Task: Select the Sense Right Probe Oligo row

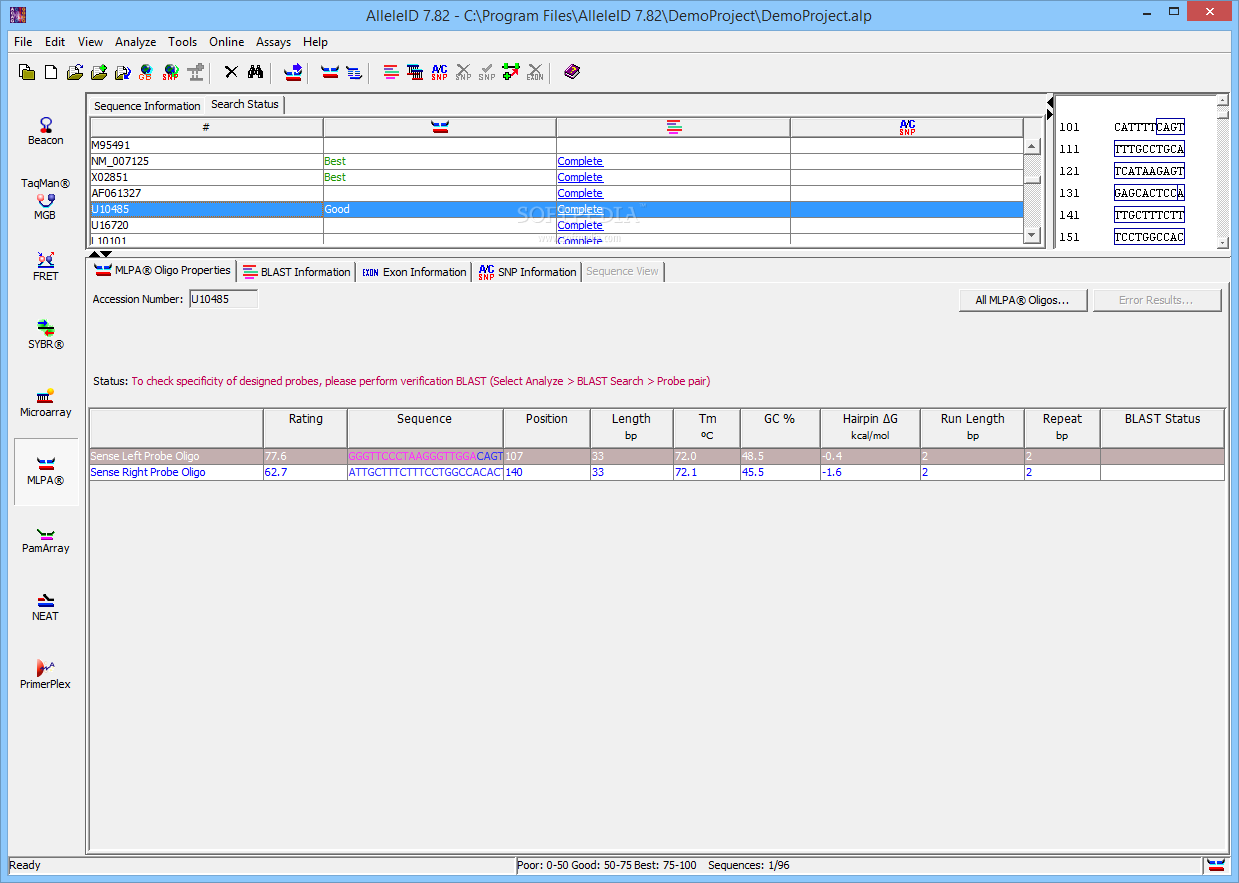Action: tap(657, 472)
